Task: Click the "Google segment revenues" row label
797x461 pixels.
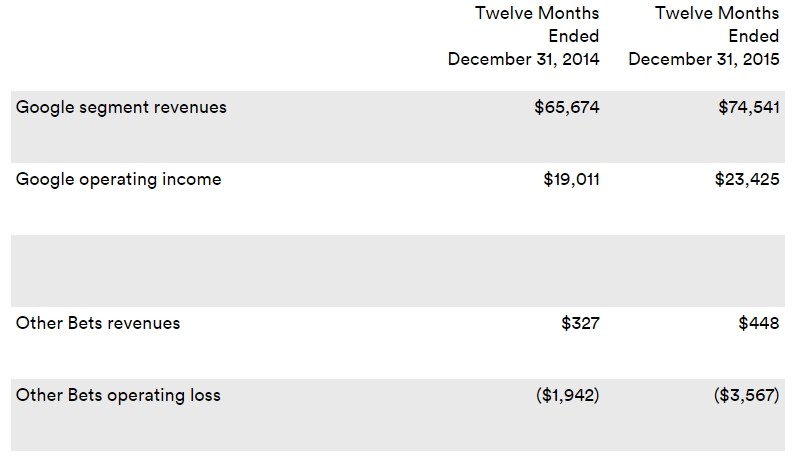Action: point(121,107)
